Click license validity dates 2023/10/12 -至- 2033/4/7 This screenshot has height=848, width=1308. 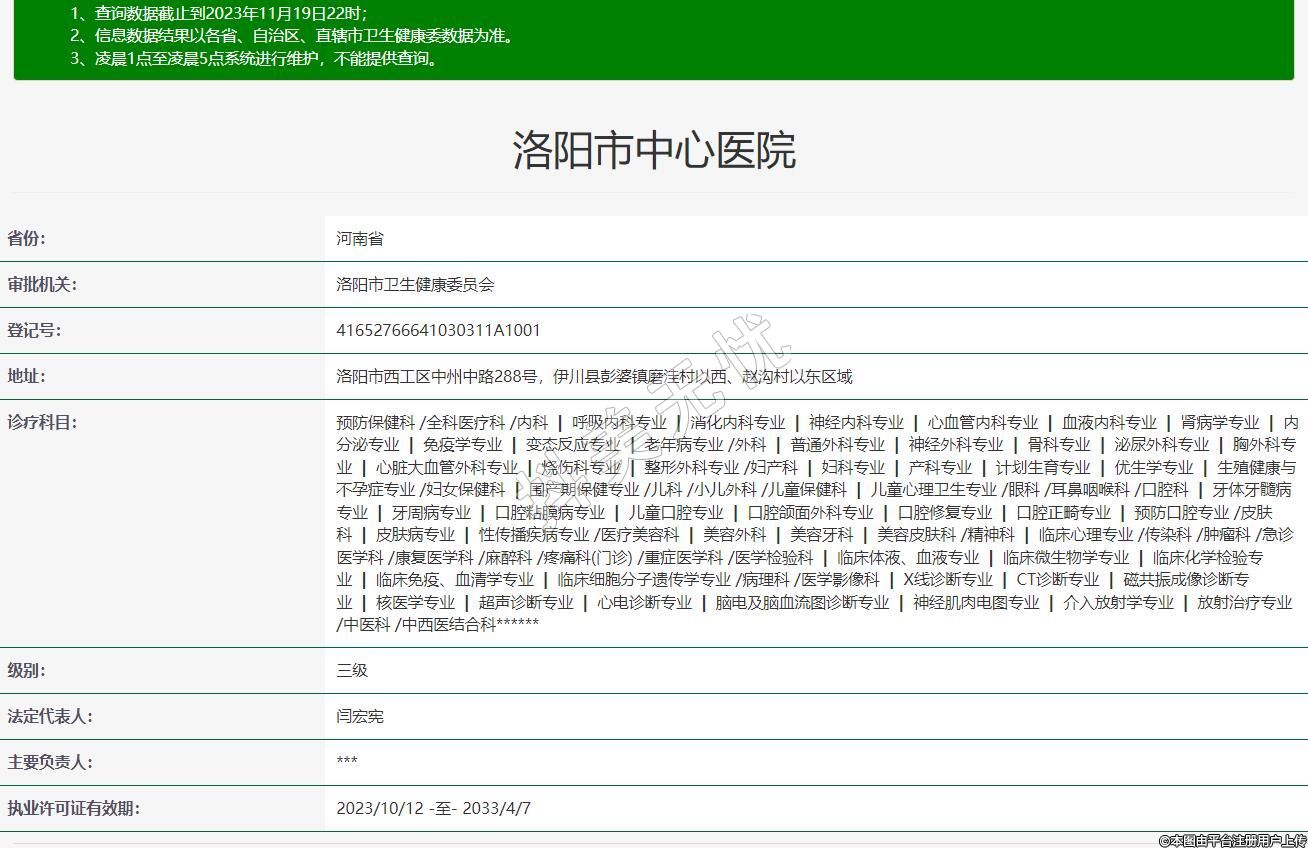click(x=433, y=808)
